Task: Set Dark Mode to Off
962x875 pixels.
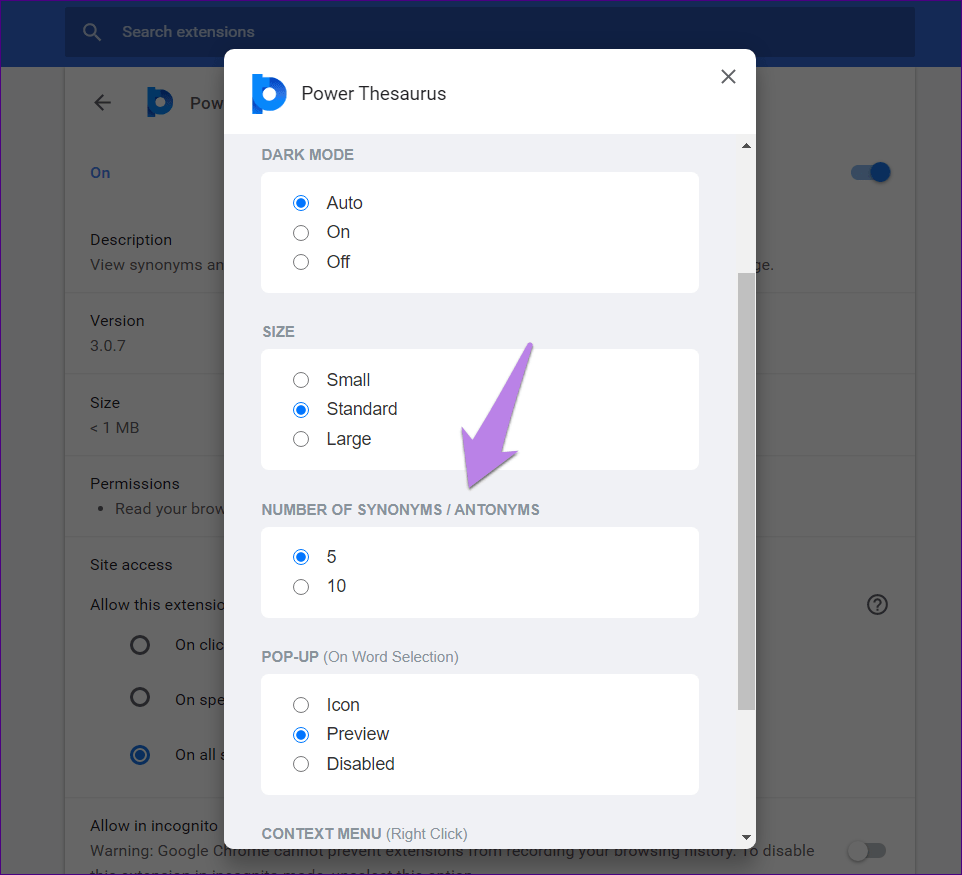Action: [x=301, y=262]
